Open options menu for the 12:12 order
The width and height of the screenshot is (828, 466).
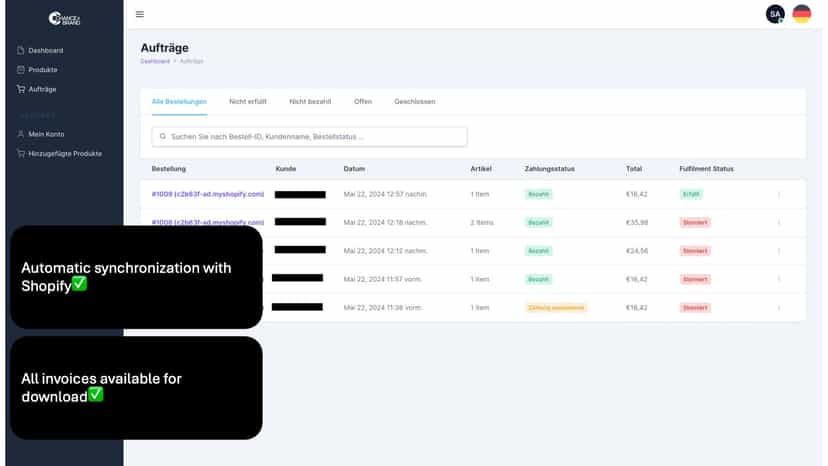pyautogui.click(x=779, y=251)
